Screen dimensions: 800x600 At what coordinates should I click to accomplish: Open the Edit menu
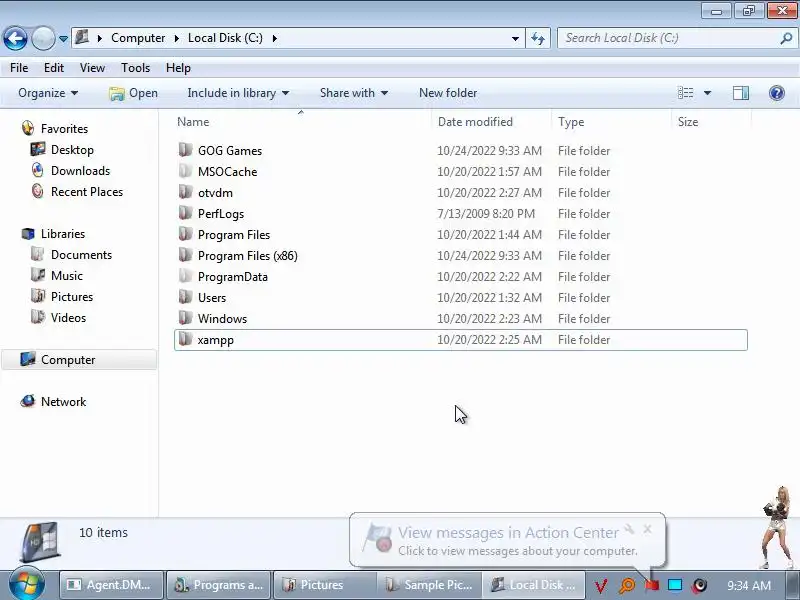point(54,68)
